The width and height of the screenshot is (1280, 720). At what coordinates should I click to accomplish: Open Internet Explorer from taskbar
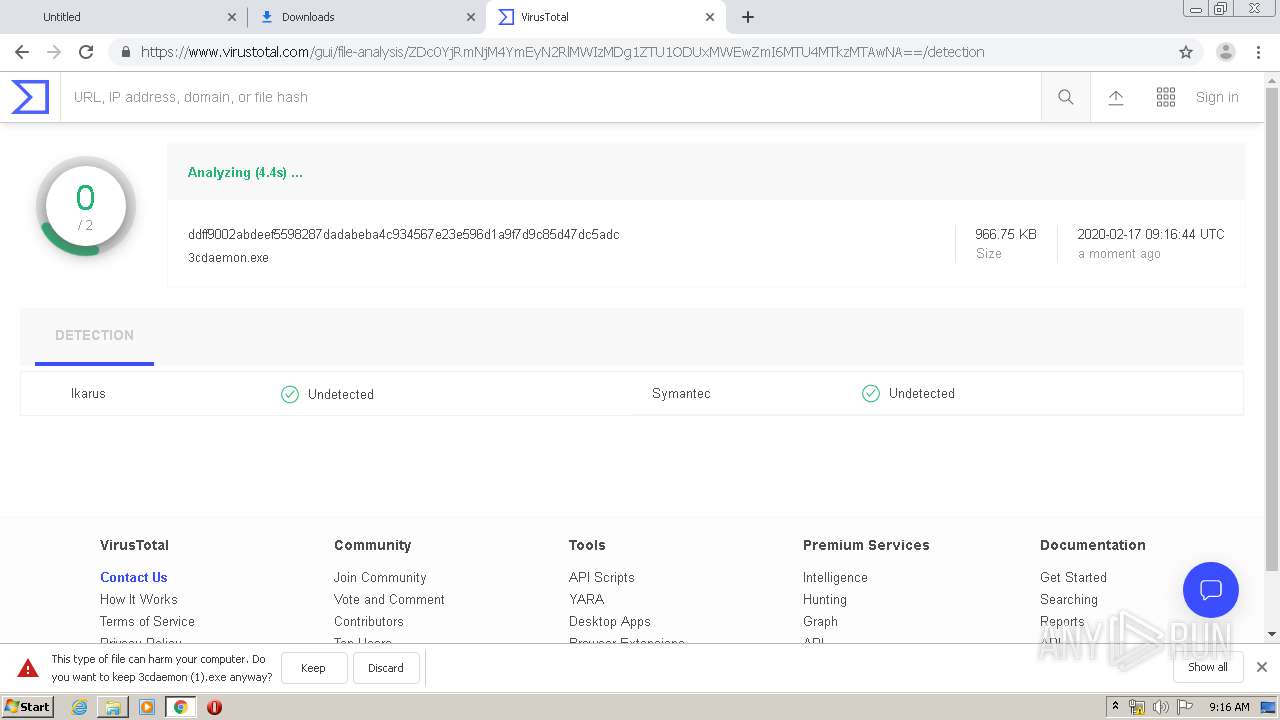(x=79, y=707)
